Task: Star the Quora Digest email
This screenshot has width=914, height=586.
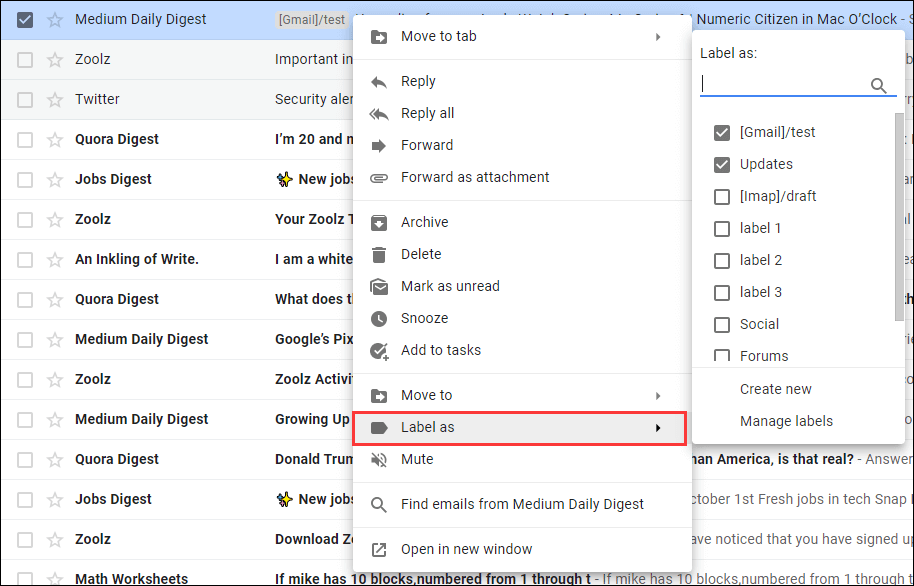Action: point(54,139)
